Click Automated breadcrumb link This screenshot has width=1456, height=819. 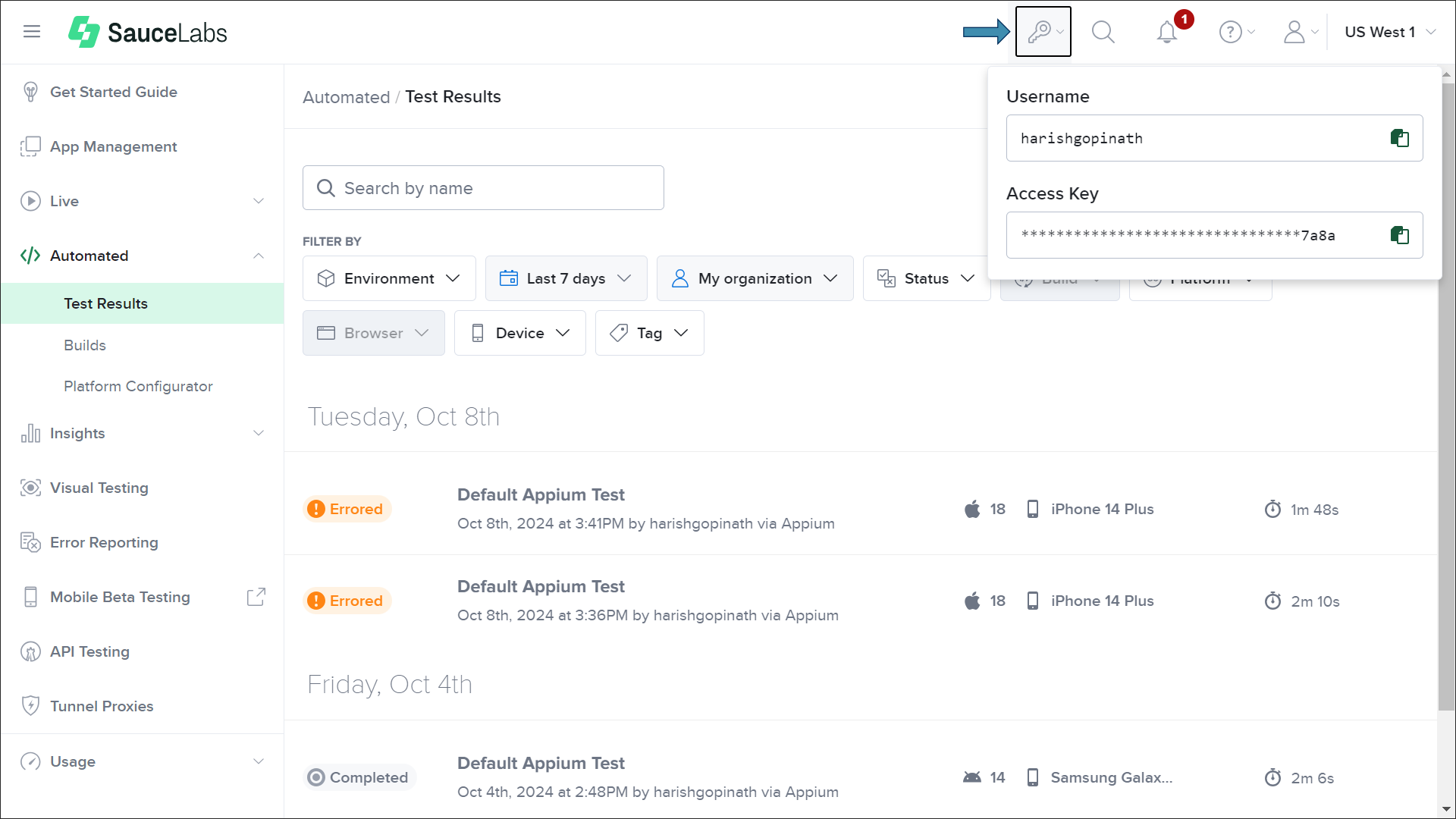coord(346,97)
